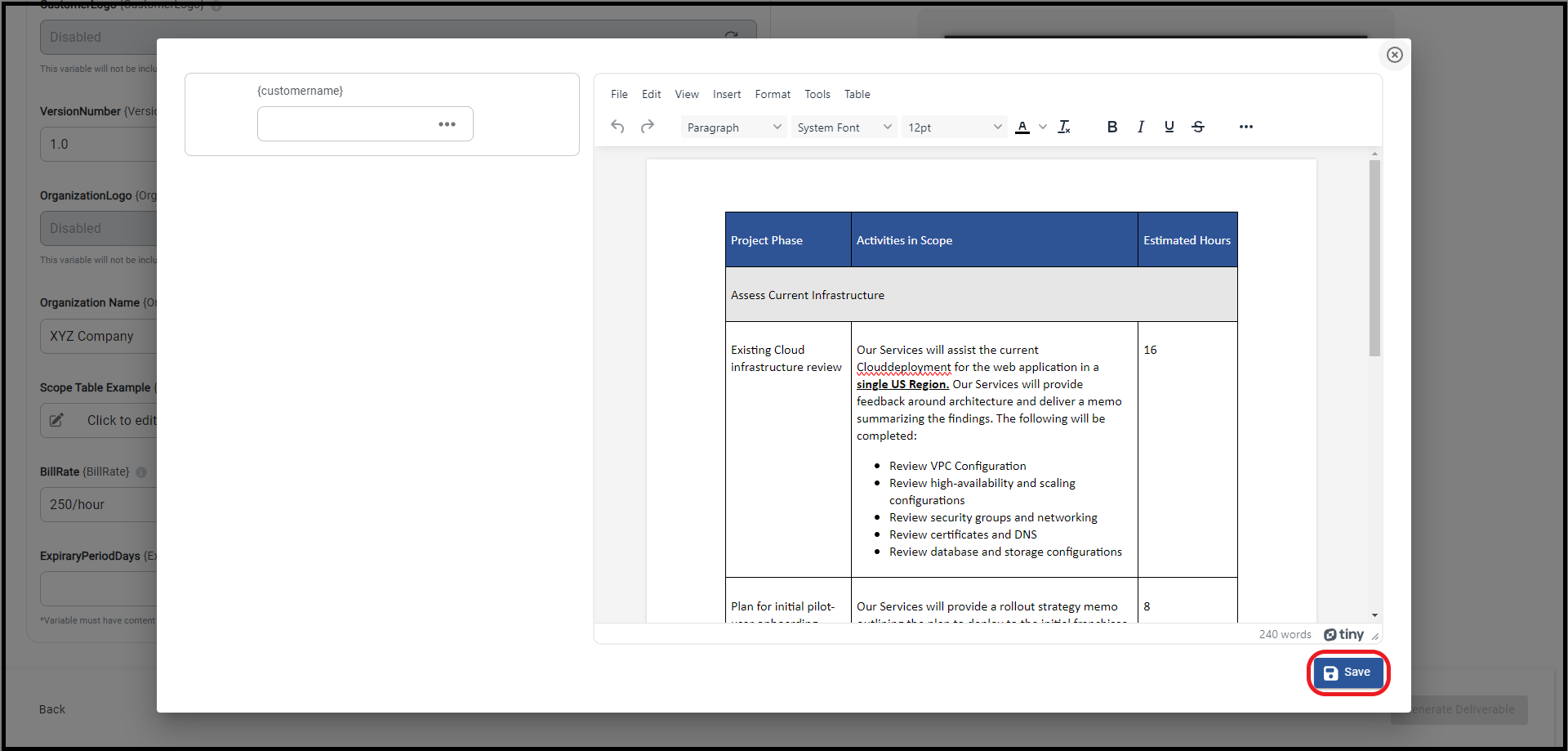Viewport: 1568px width, 751px height.
Task: Click the Existing Cloud infrastructure review cell
Action: pos(788,449)
